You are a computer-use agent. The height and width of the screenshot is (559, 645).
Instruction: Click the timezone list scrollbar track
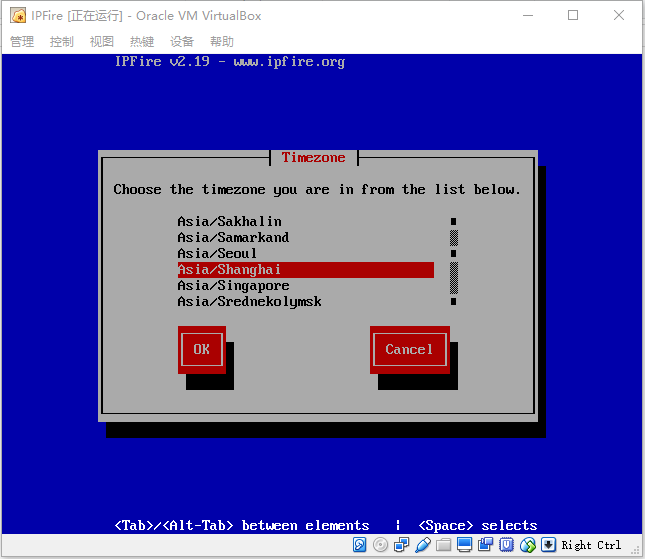[x=454, y=262]
